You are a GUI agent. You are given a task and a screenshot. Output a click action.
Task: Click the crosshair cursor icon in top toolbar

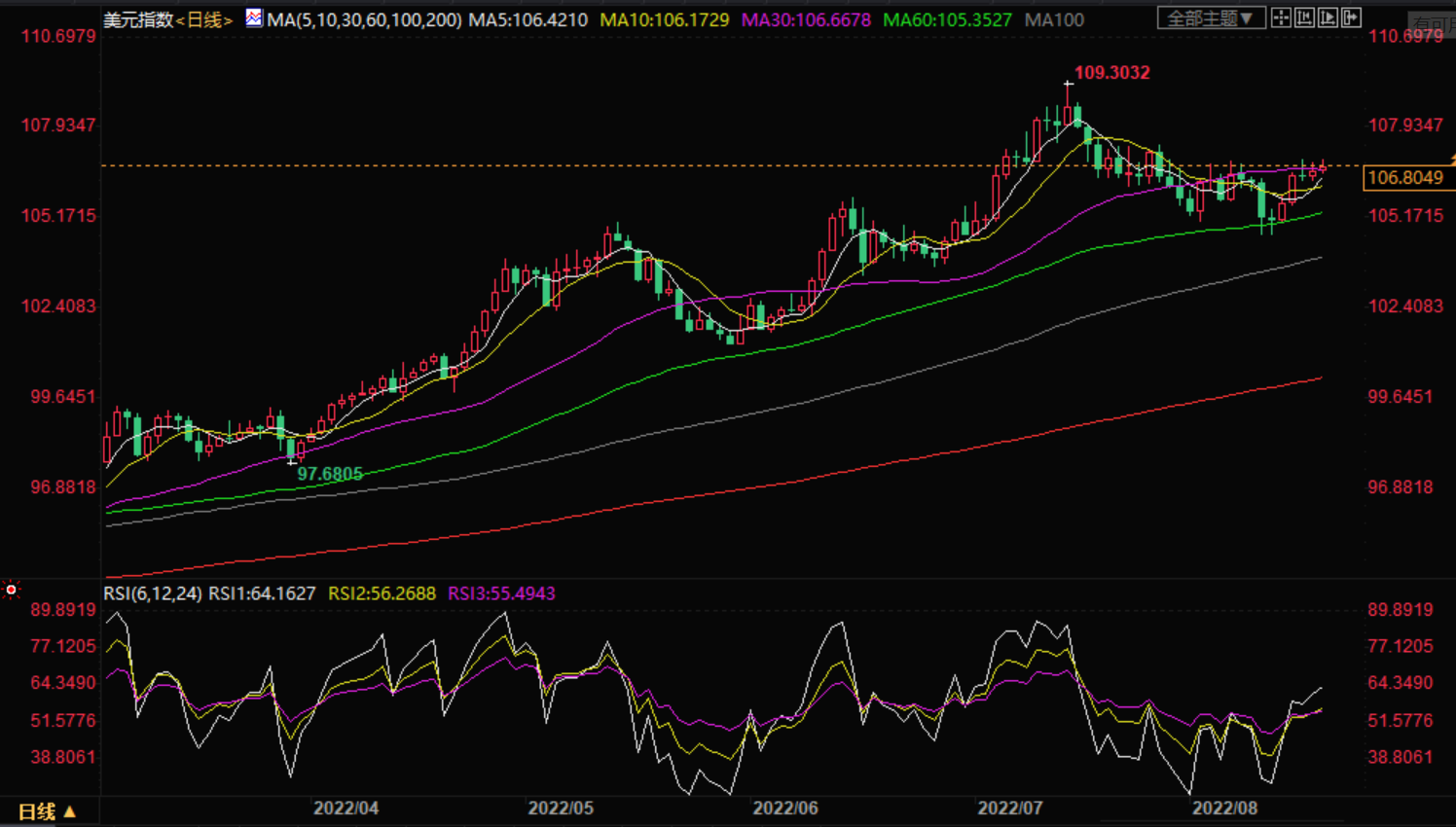click(x=1281, y=18)
